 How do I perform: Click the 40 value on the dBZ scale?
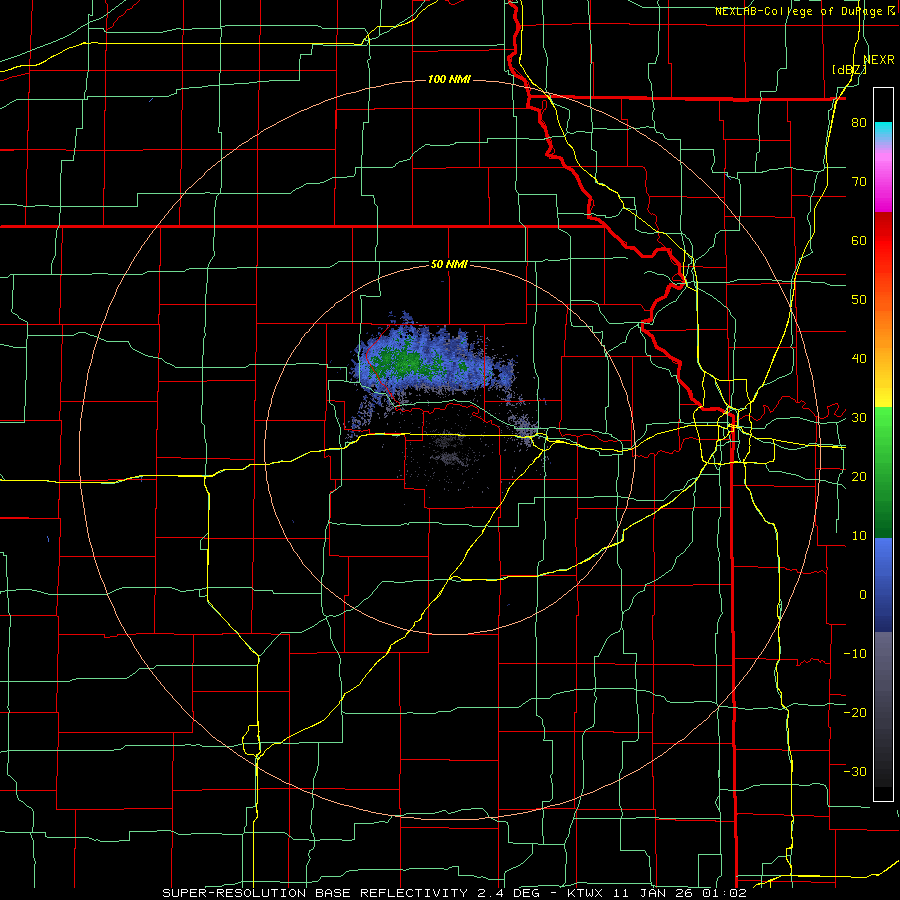[x=859, y=359]
